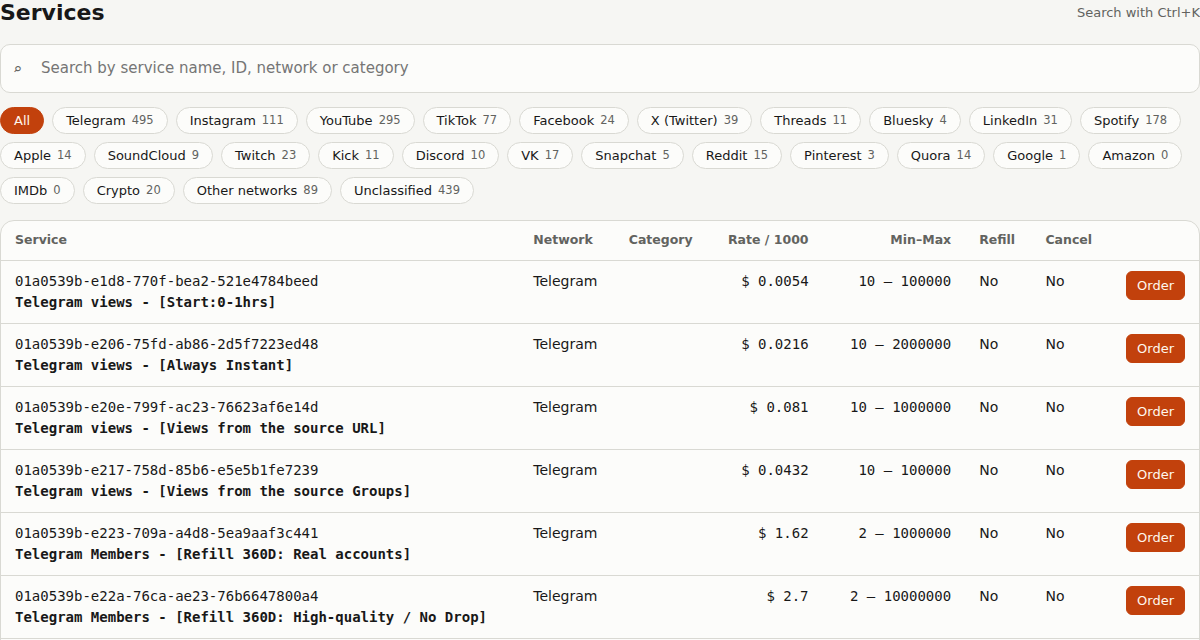Click the $ 0.0054 rate value
1200x640 pixels.
pyautogui.click(x=775, y=281)
